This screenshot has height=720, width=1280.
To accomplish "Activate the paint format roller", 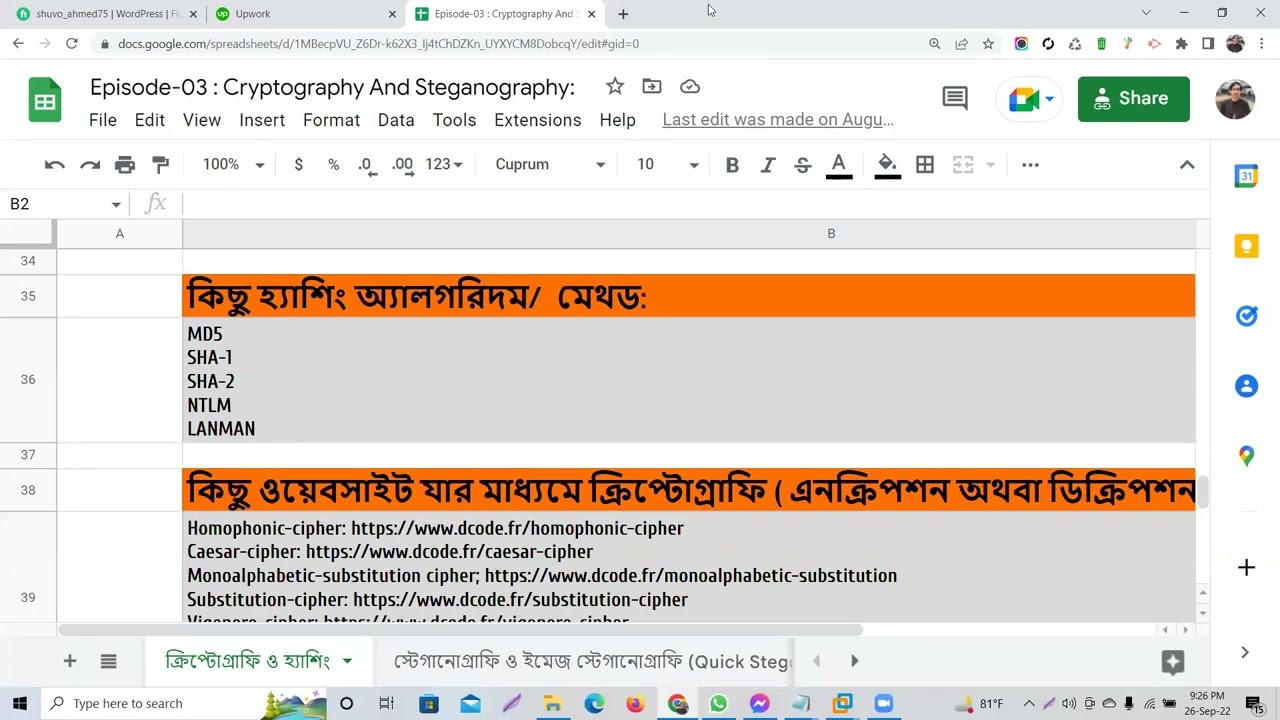I will pos(160,165).
